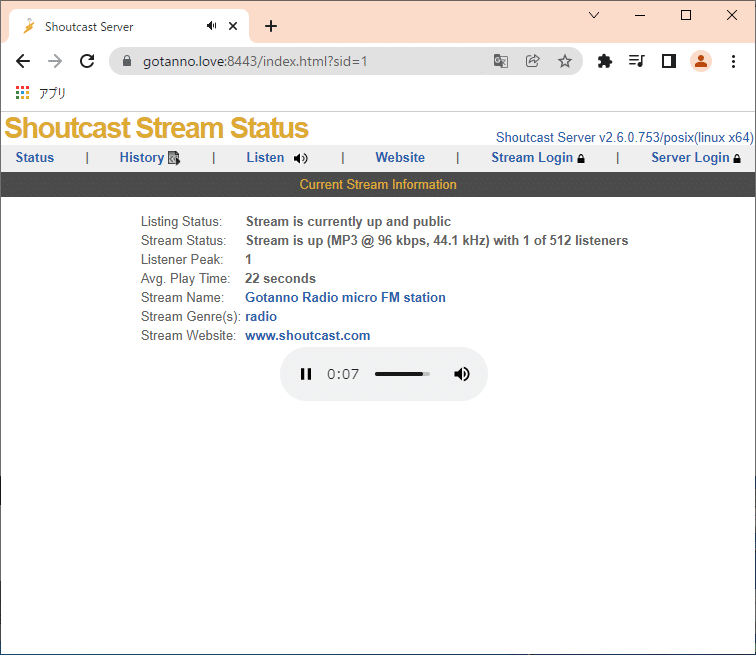Click the address bar URL
The image size is (756, 655).
255,61
